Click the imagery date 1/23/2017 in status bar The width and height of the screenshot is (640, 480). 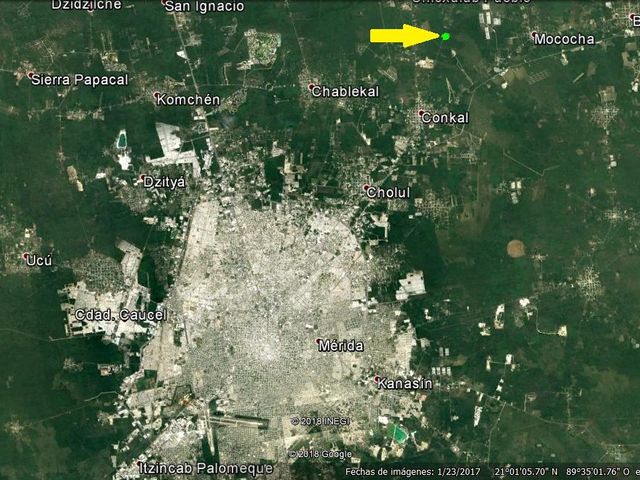(458, 472)
